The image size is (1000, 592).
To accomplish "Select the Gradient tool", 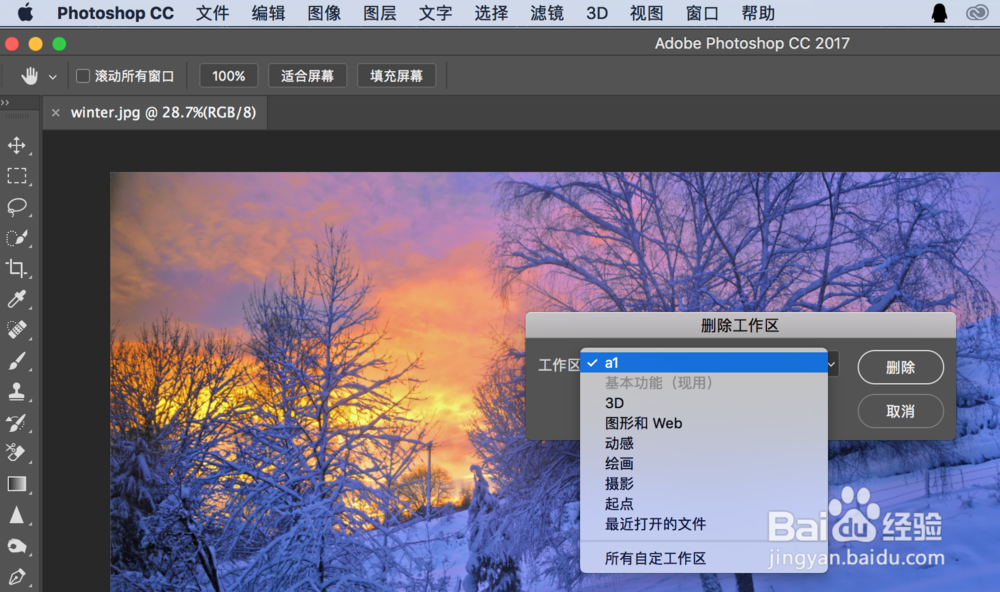I will 18,484.
